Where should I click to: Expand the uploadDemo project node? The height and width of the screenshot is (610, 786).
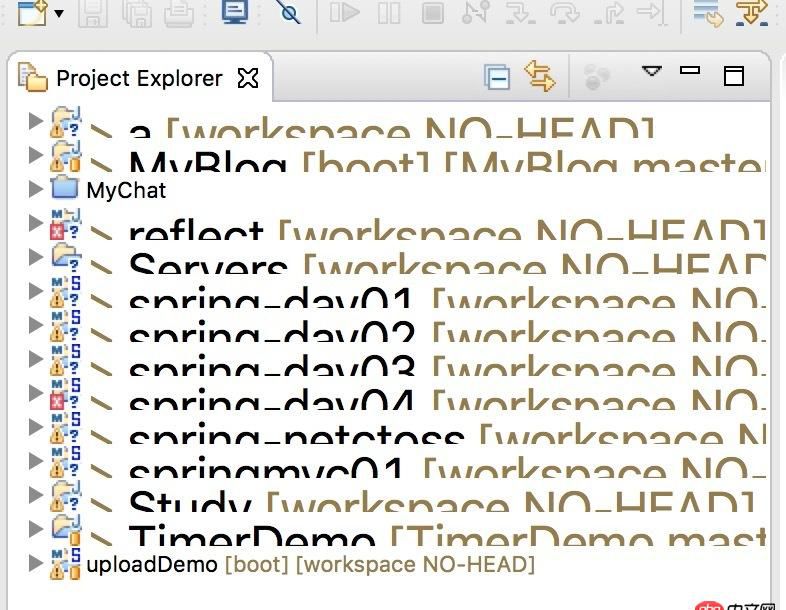(x=36, y=563)
